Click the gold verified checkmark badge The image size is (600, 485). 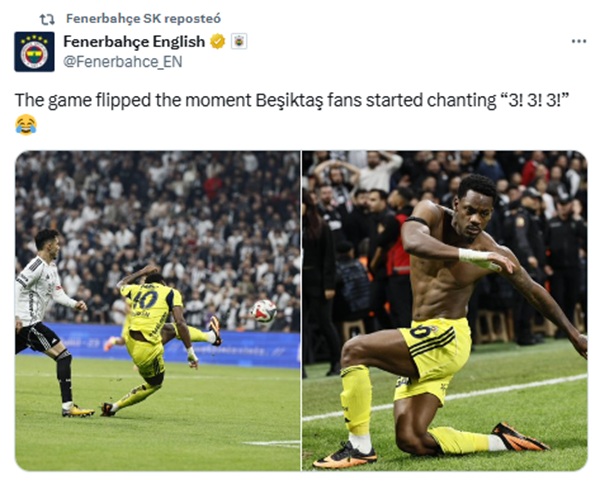[218, 41]
